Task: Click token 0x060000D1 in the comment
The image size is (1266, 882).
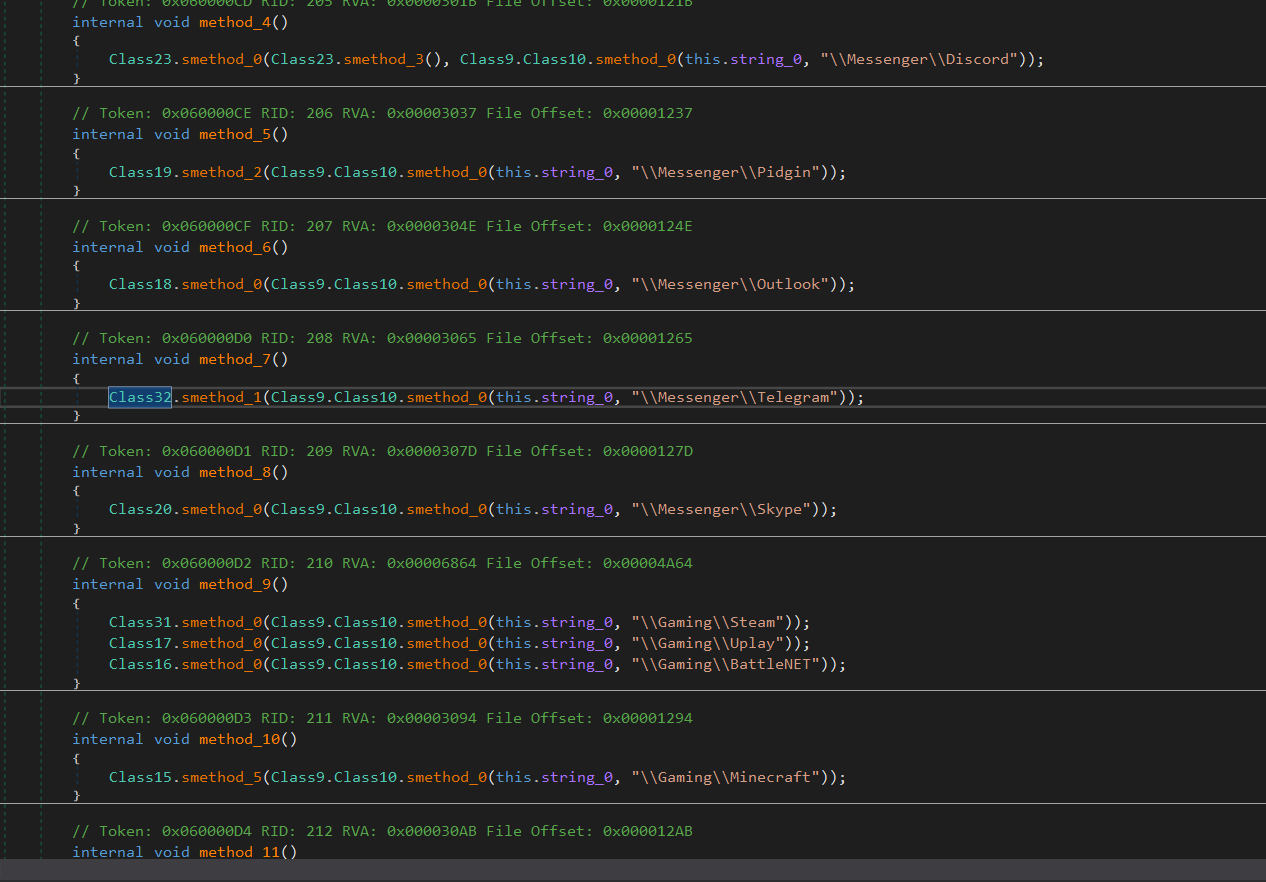Action: [206, 451]
